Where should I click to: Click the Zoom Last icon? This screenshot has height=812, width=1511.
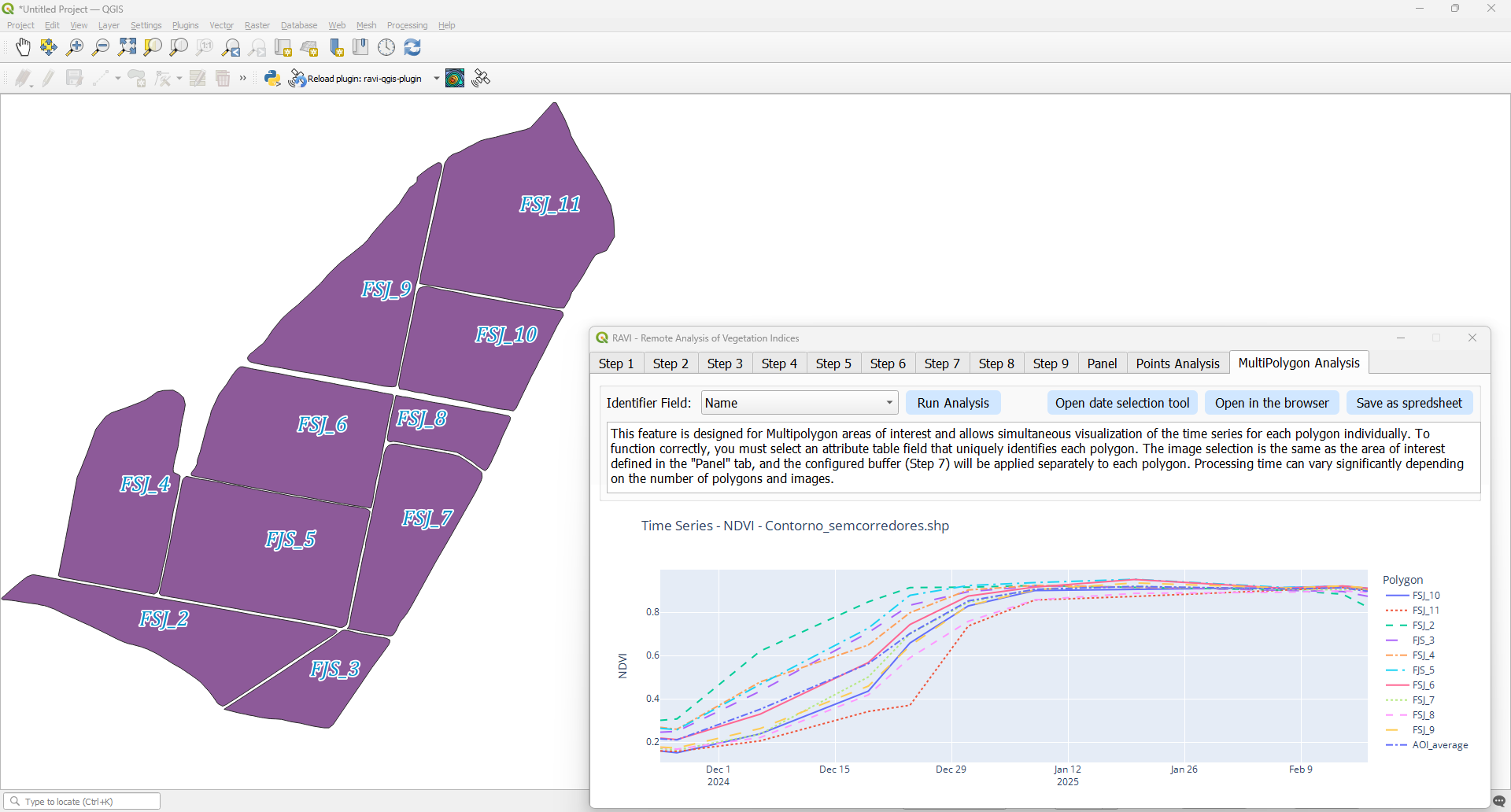click(231, 48)
